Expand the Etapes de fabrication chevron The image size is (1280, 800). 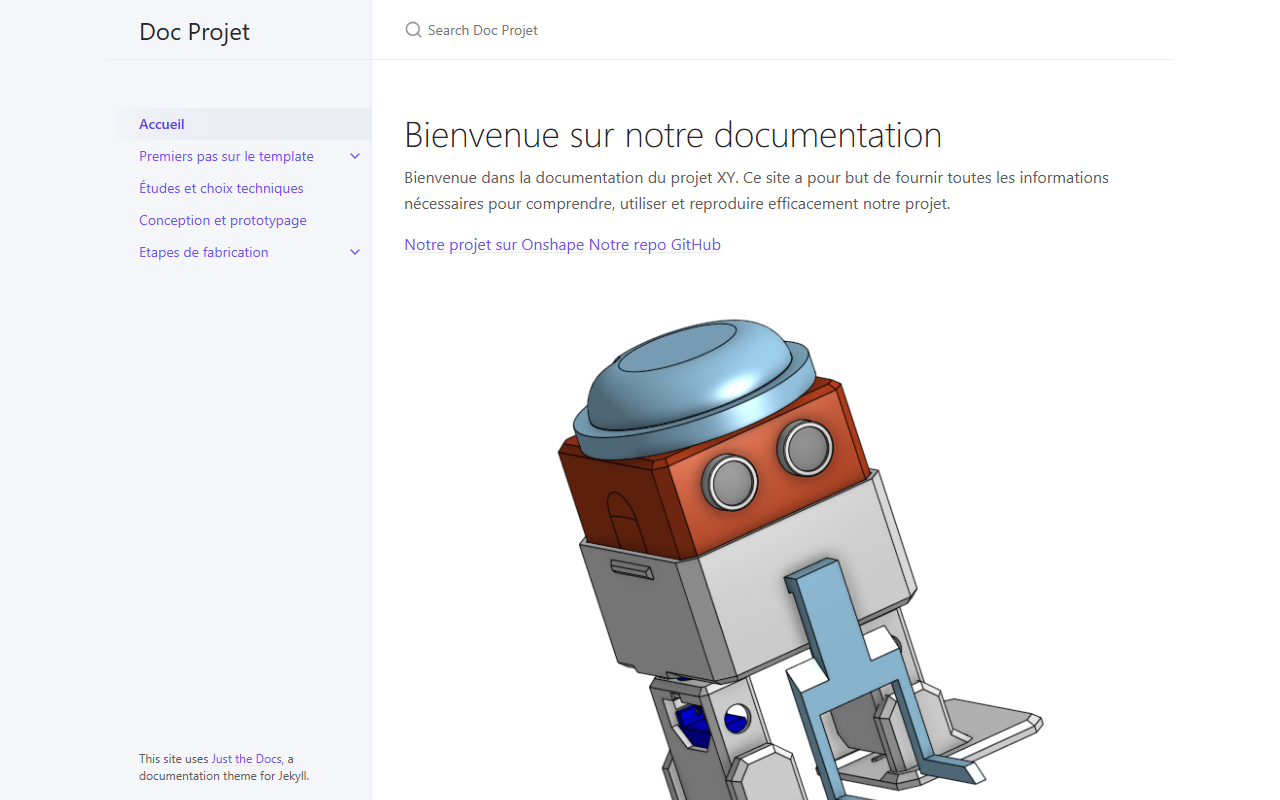coord(355,252)
